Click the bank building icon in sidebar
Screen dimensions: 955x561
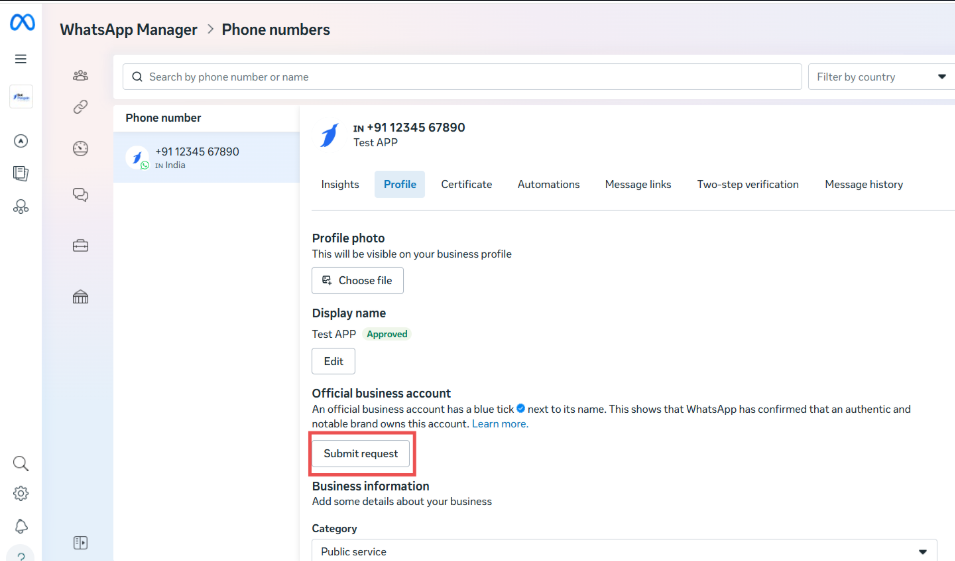tap(81, 297)
